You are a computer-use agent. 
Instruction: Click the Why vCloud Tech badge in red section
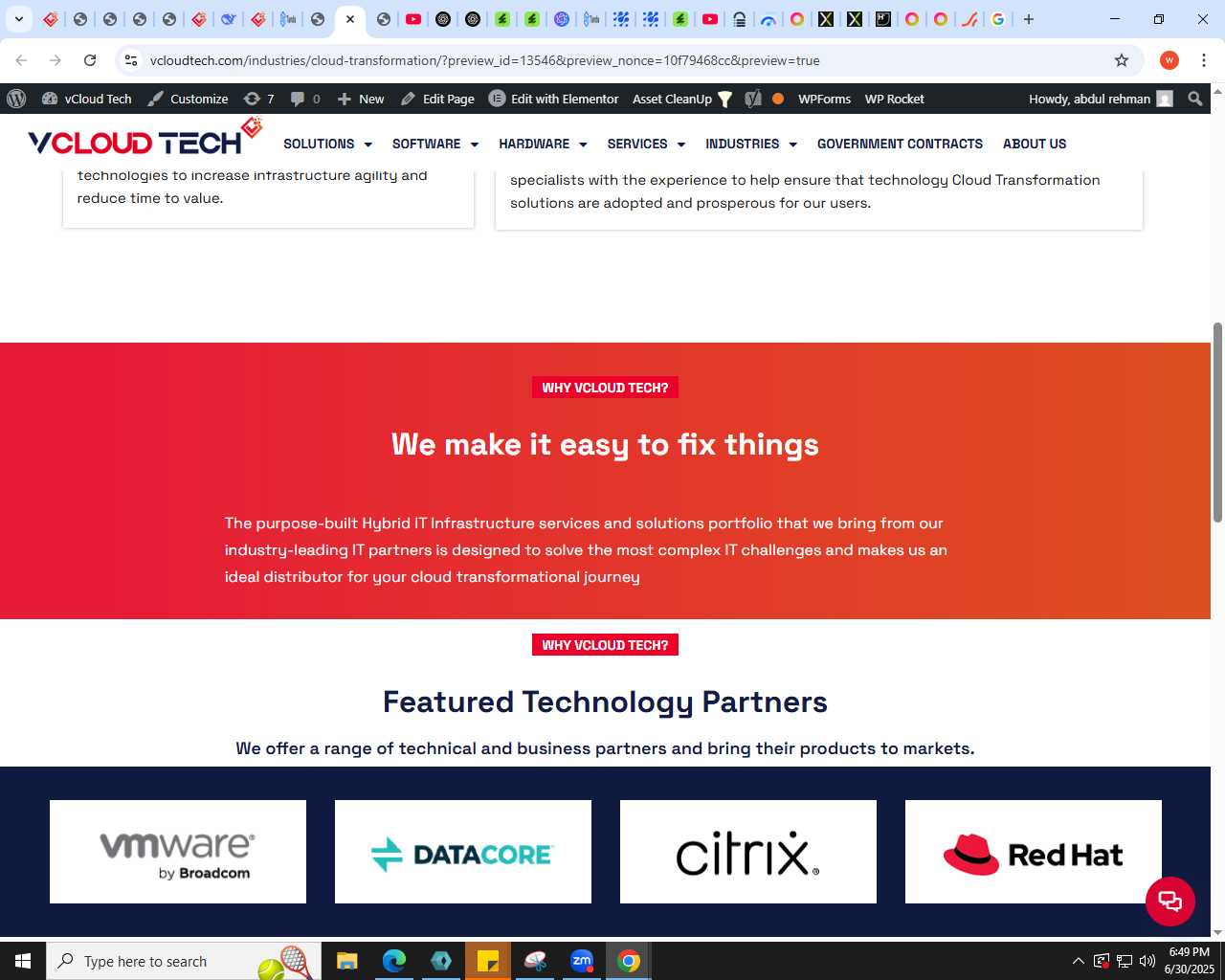pos(605,388)
